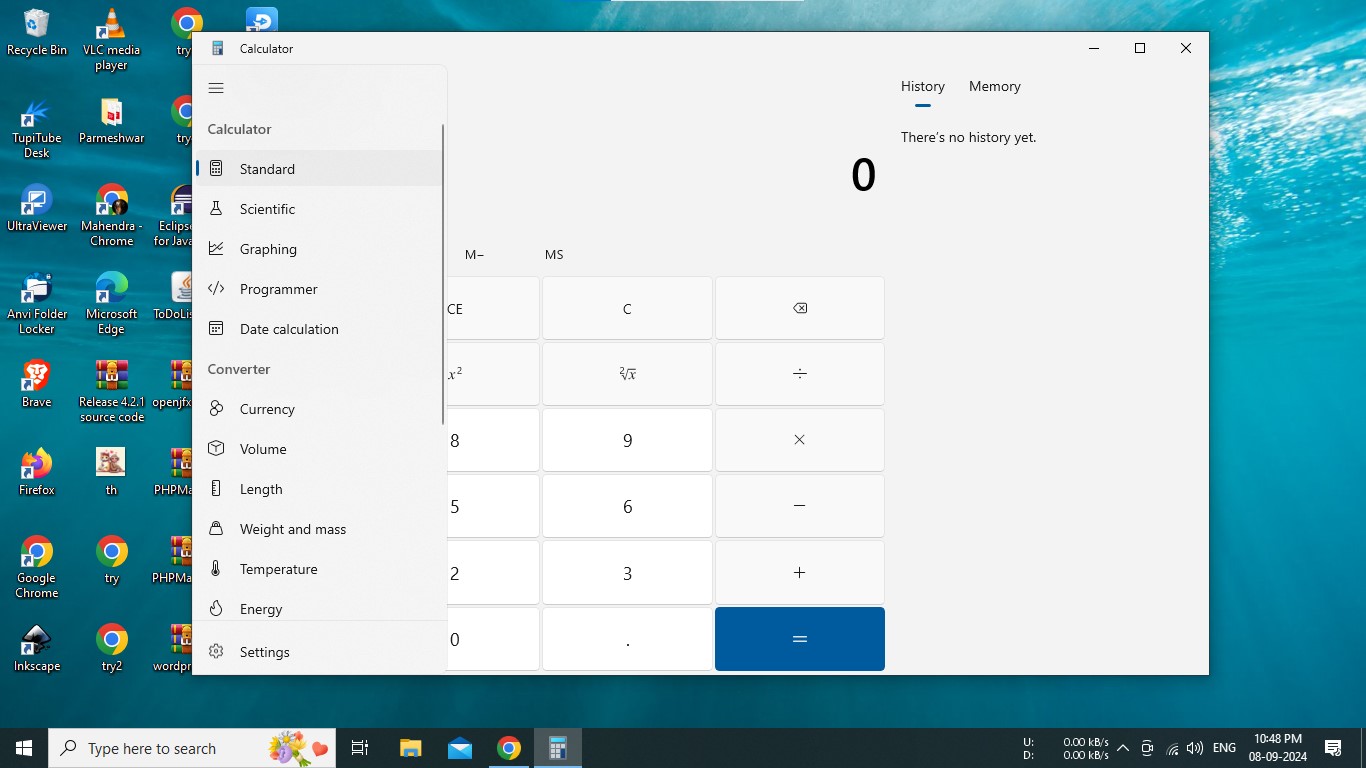The image size is (1366, 768).
Task: Open the Length converter
Action: 319,489
